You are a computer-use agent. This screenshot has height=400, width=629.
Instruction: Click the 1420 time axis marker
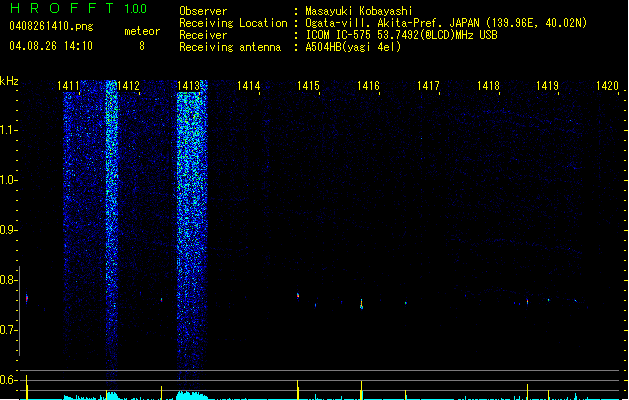coord(607,86)
